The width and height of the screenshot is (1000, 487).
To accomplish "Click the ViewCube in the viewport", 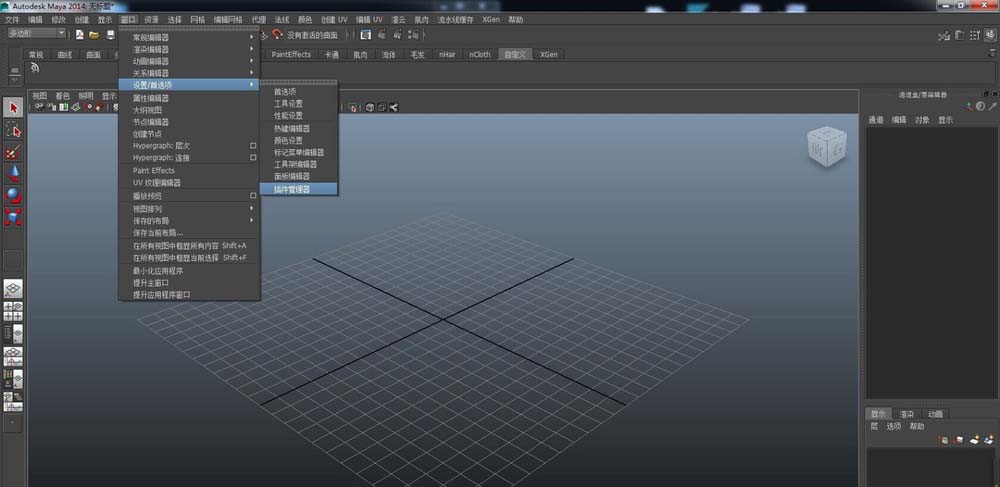I will tap(827, 148).
